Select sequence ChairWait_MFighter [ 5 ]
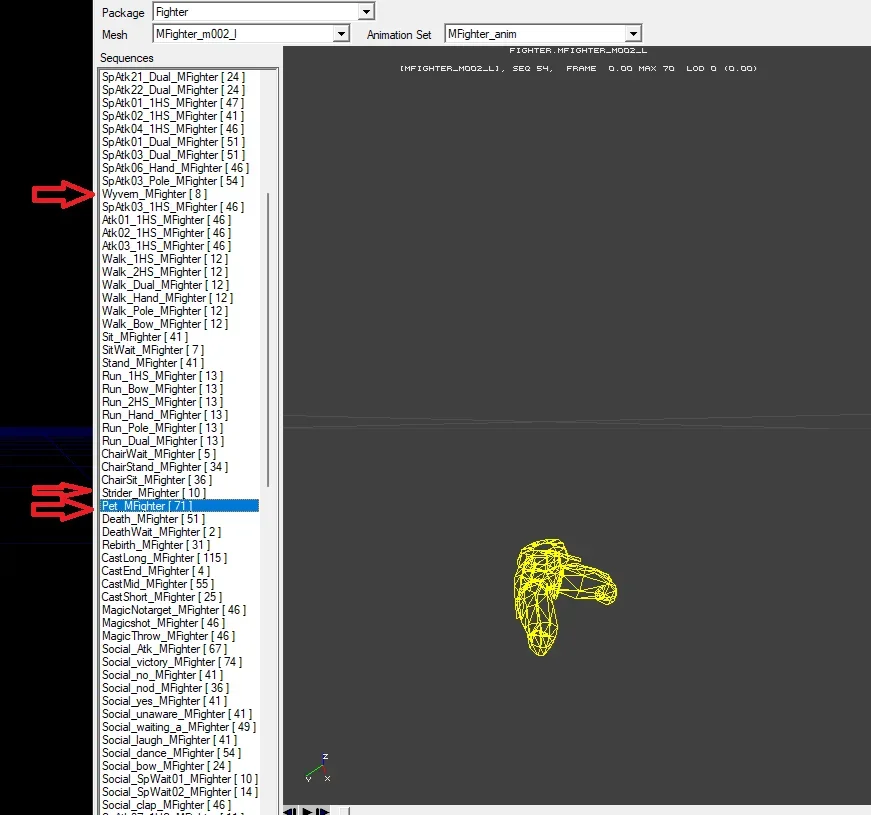The width and height of the screenshot is (871, 815). (x=159, y=454)
